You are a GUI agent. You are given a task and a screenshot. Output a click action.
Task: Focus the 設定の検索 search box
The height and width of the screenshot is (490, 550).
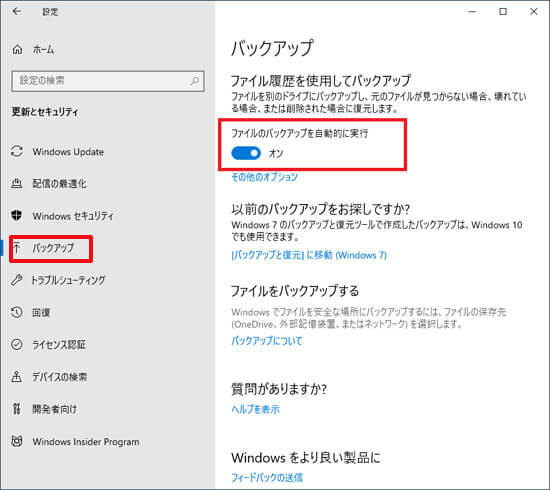pos(108,81)
